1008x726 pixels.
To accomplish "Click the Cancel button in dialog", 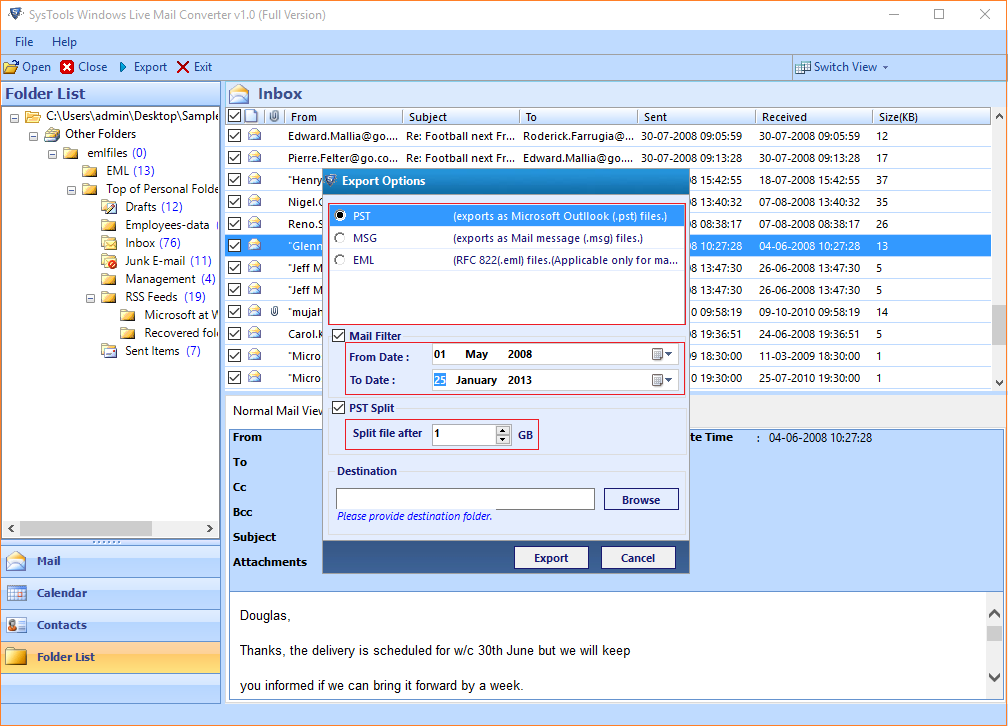I will (638, 558).
